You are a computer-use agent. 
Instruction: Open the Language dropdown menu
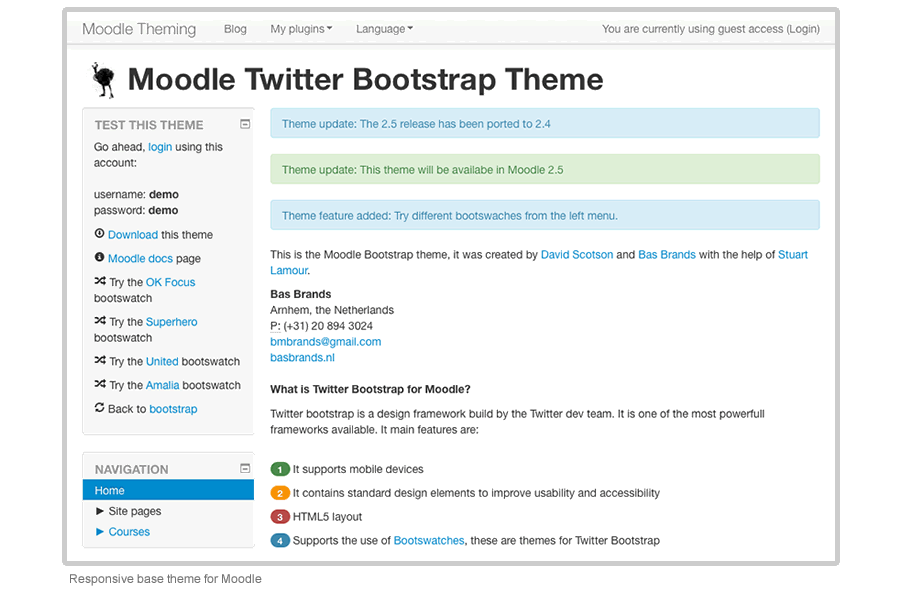point(384,29)
